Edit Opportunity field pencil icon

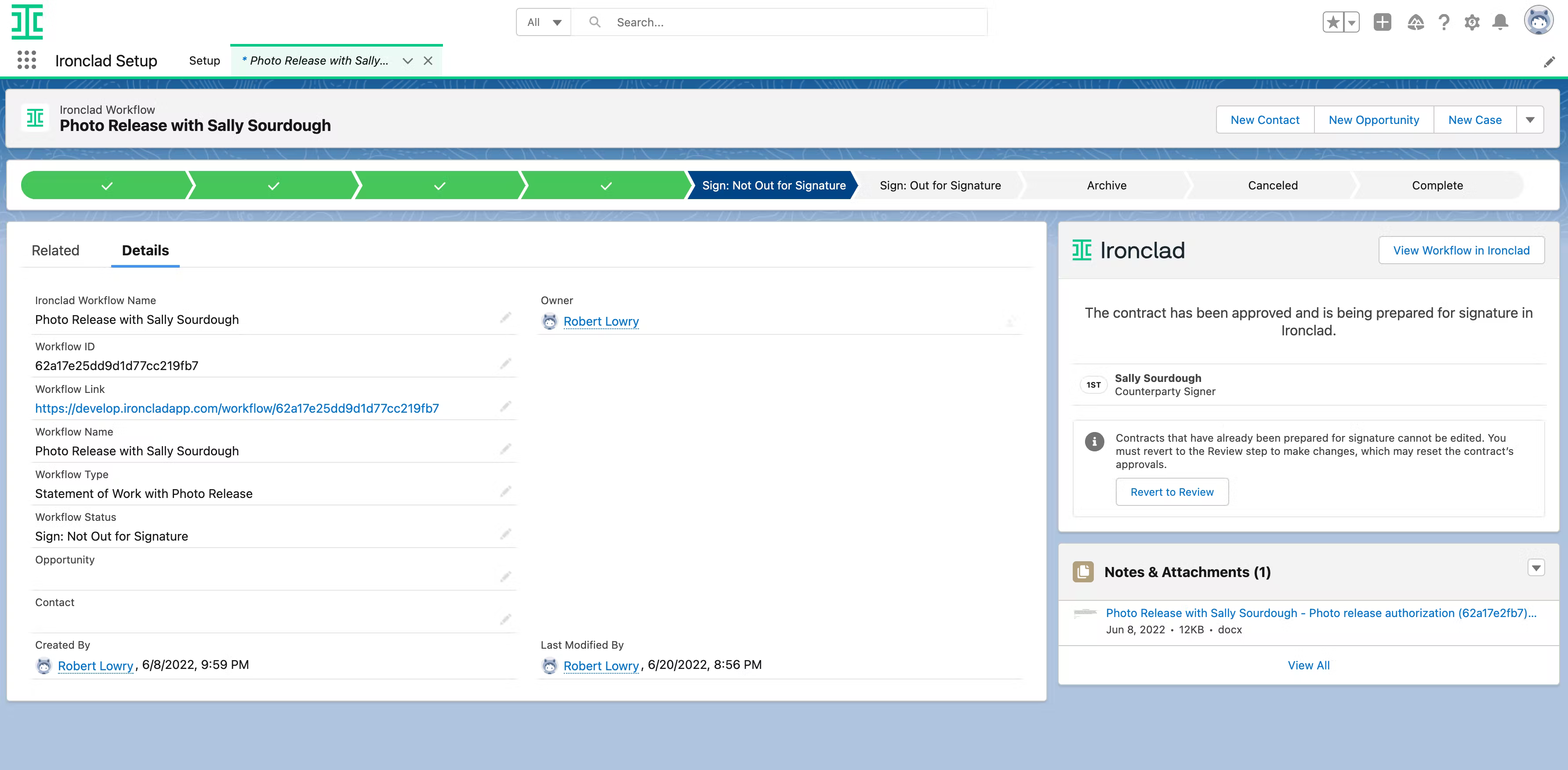pos(505,577)
